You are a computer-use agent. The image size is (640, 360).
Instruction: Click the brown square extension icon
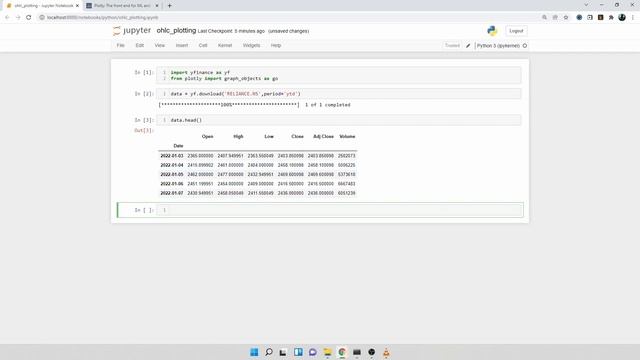coord(600,18)
